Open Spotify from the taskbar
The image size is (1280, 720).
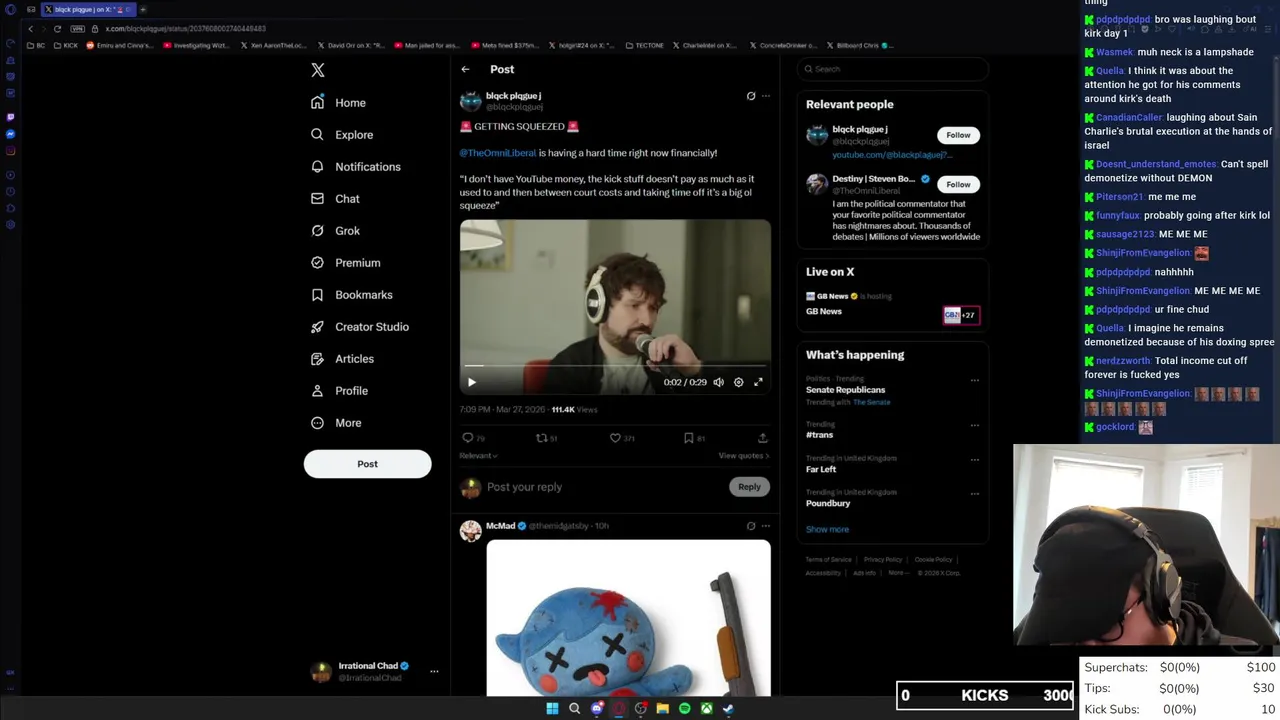684,708
